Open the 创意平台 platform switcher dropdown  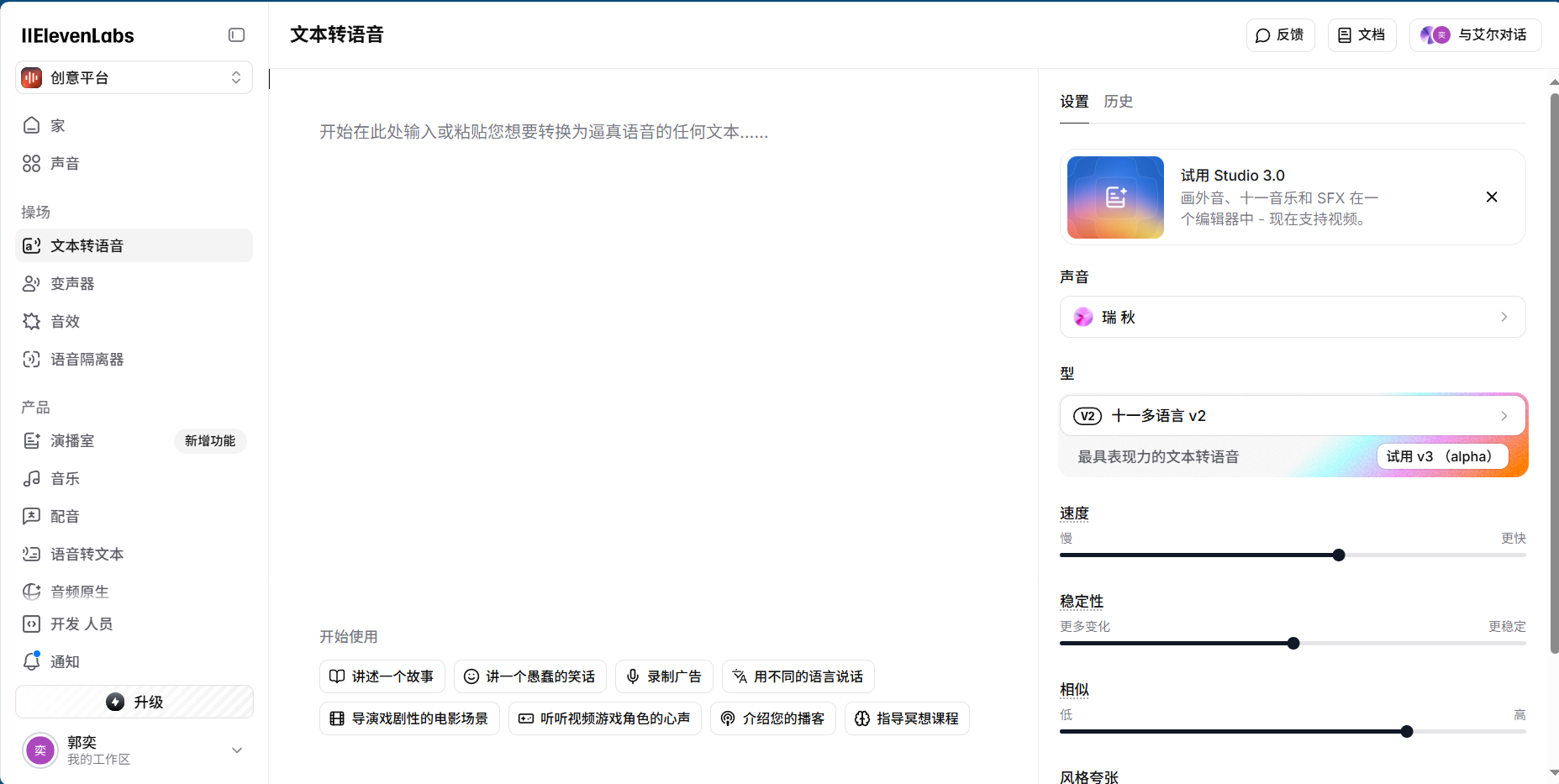pos(134,78)
